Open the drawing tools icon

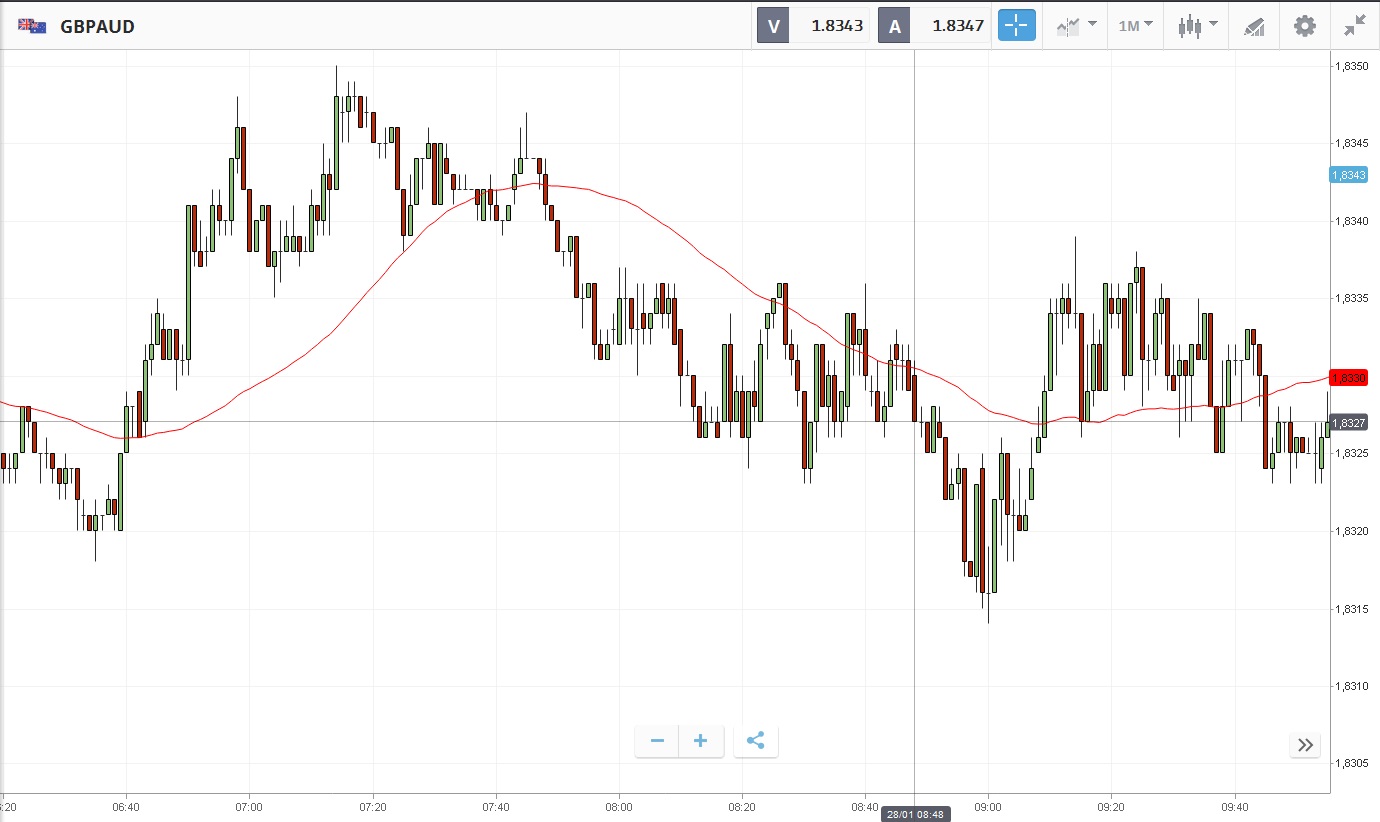pyautogui.click(x=1254, y=26)
